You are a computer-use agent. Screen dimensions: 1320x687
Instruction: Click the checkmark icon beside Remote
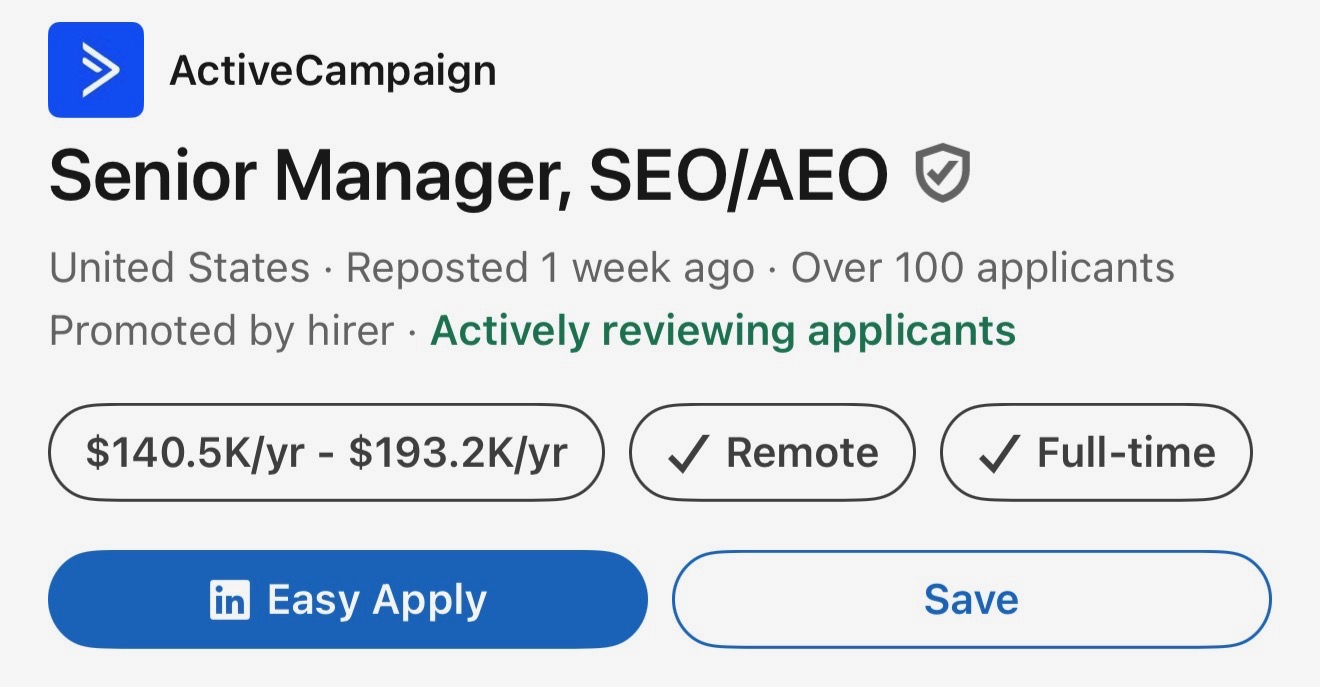[686, 453]
